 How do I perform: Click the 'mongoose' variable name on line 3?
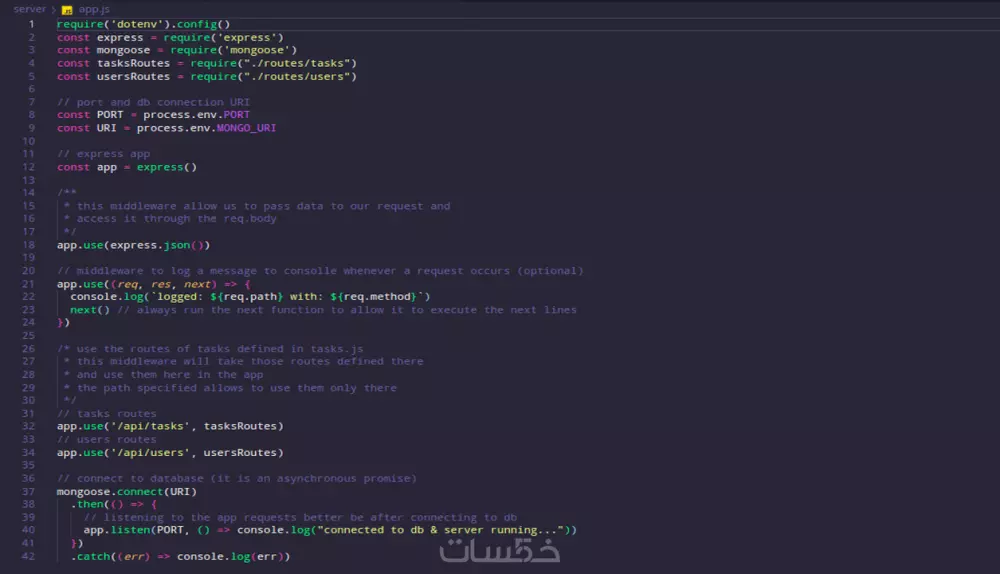[124, 50]
